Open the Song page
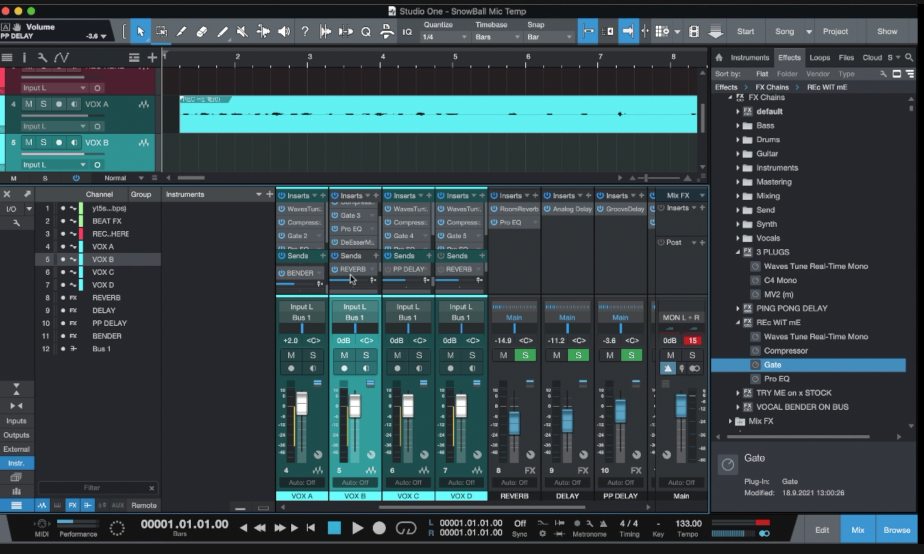The image size is (924, 554). (x=784, y=31)
